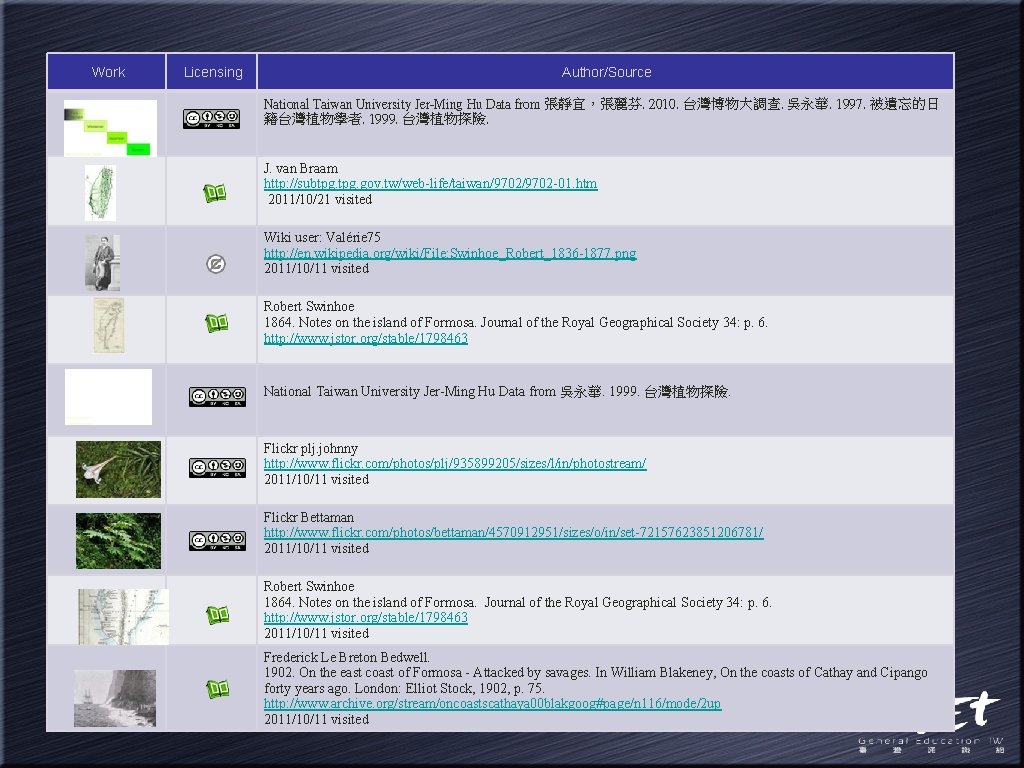Click the 'Flickr Bettaman' text

click(308, 517)
